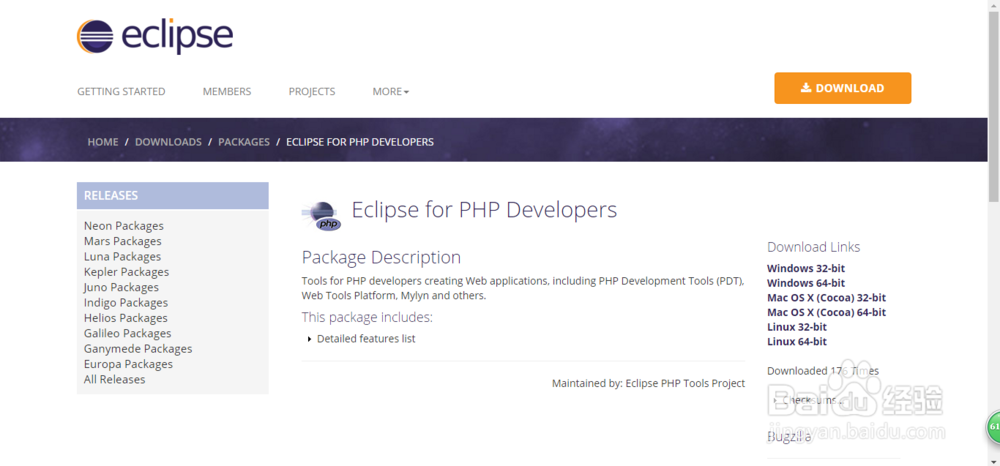
Task: Open Juno Packages release
Action: [x=121, y=287]
